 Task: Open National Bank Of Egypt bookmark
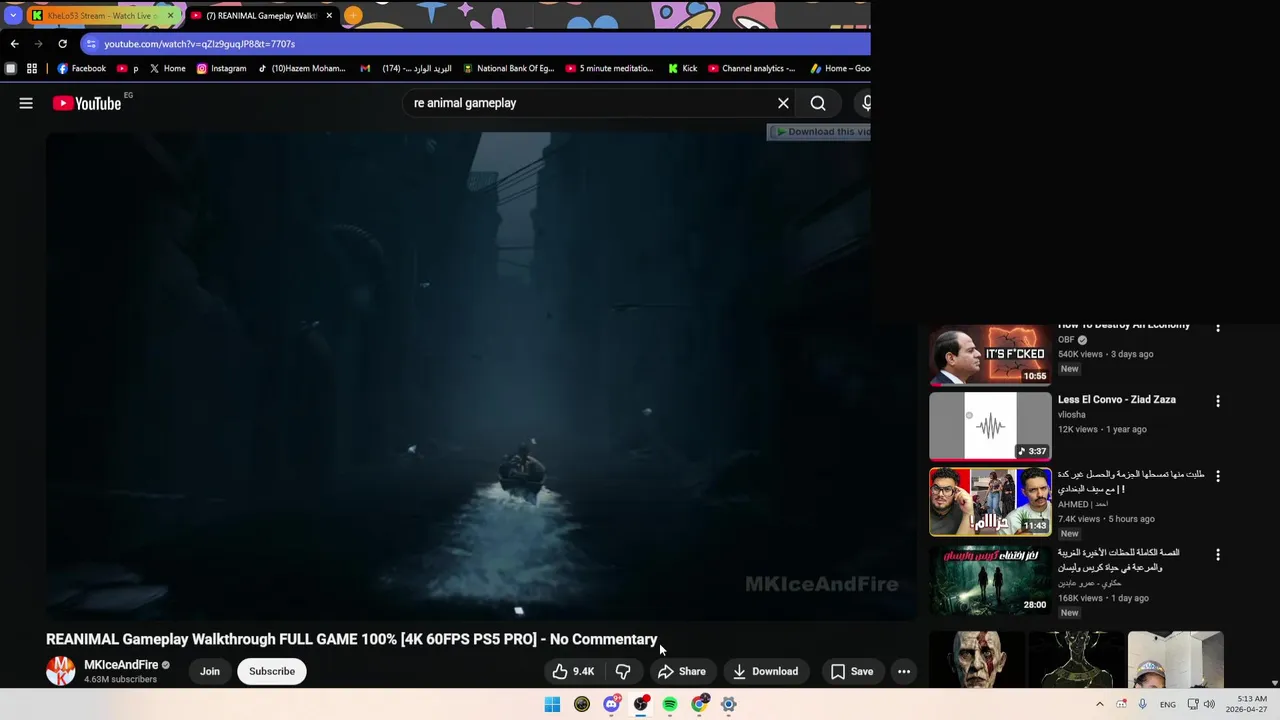pyautogui.click(x=508, y=69)
